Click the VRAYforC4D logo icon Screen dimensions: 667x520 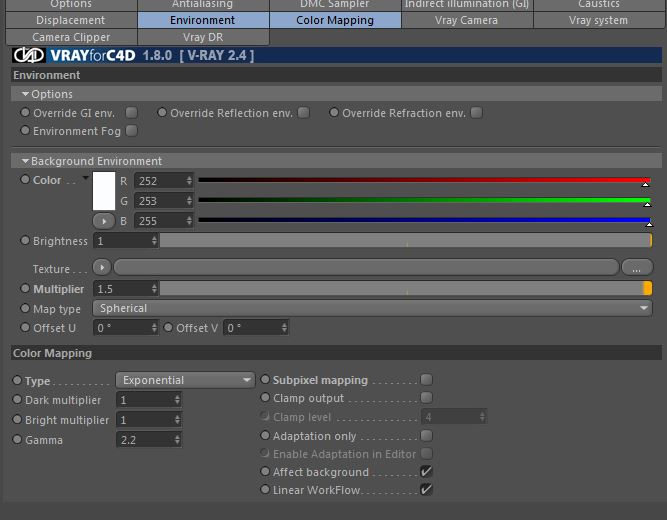coord(29,55)
